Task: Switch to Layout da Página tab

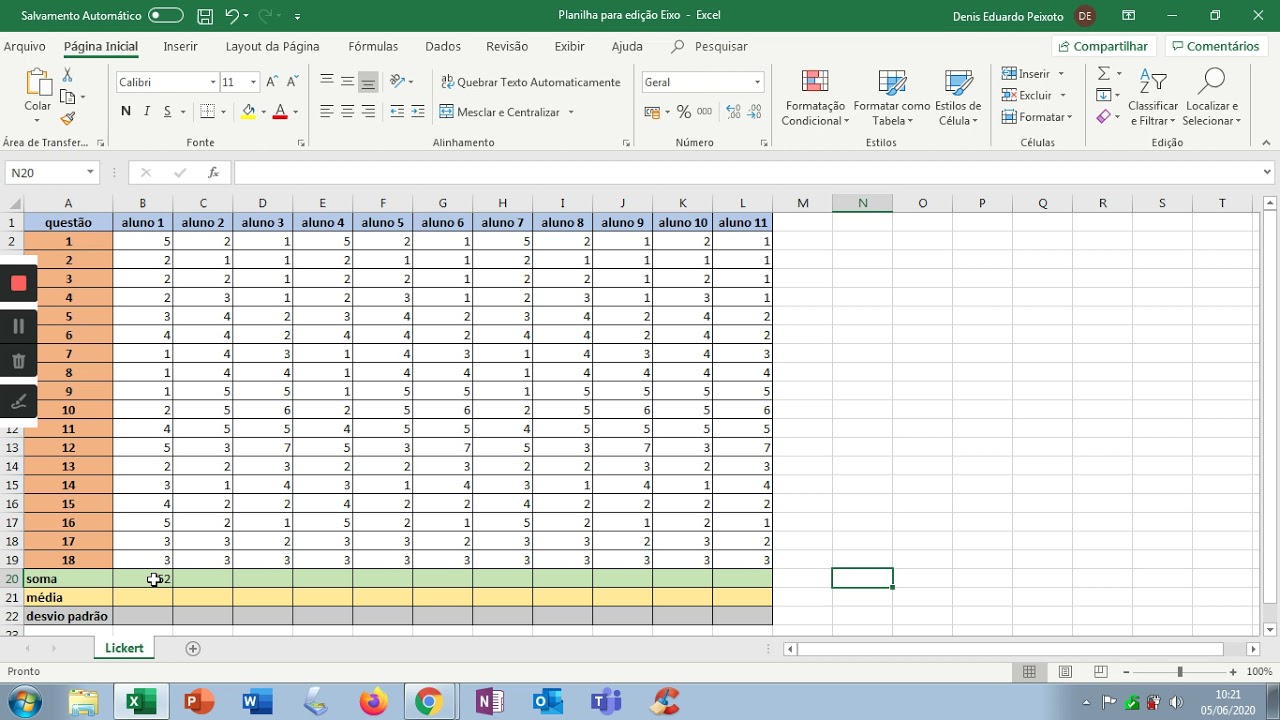Action: 272,46
